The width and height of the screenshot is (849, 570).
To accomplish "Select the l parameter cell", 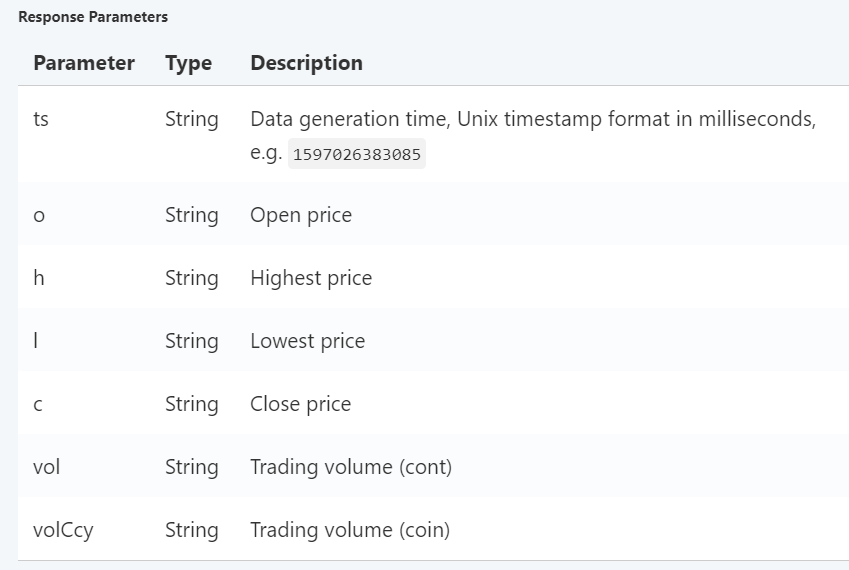I will [36, 340].
